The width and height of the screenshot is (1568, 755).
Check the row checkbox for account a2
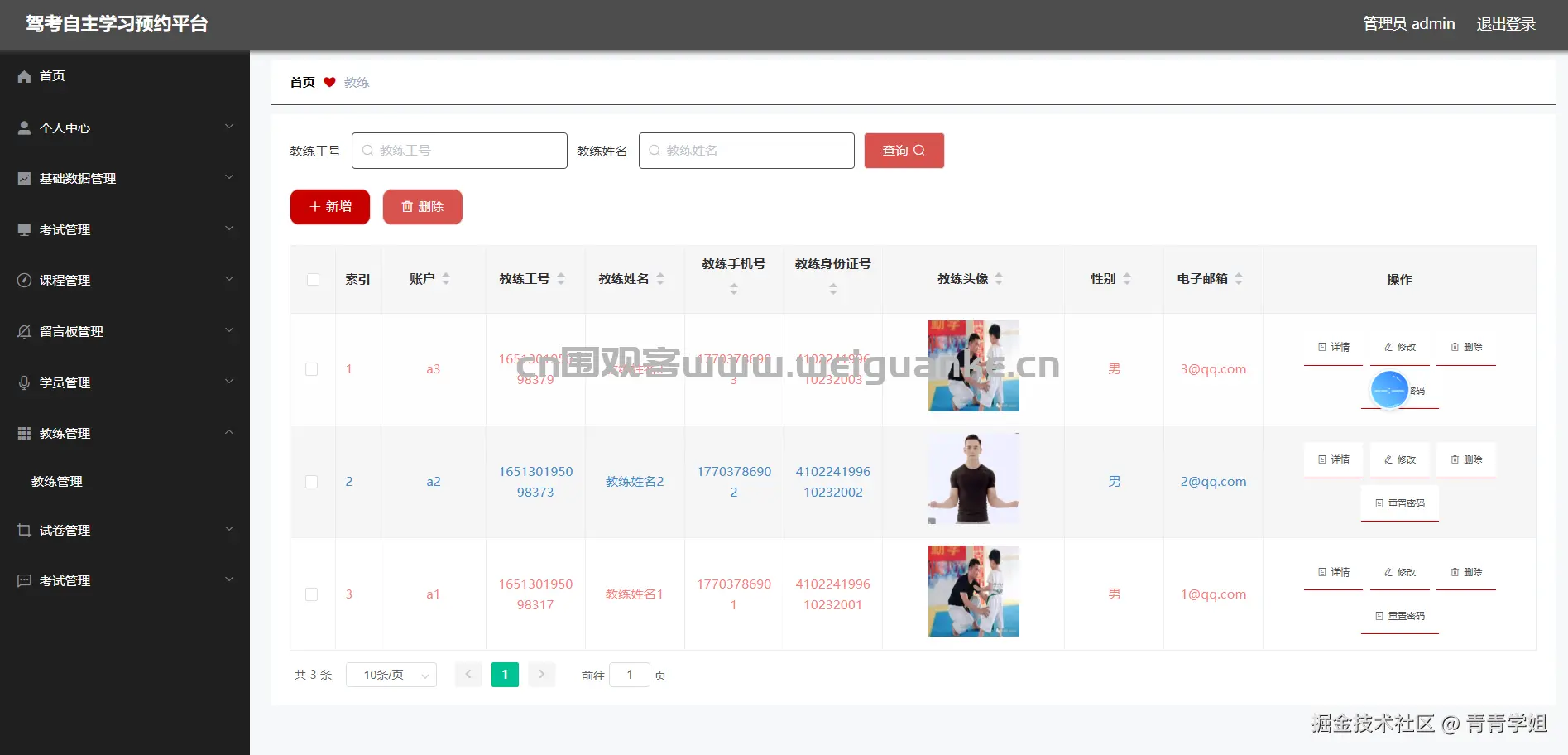tap(312, 482)
